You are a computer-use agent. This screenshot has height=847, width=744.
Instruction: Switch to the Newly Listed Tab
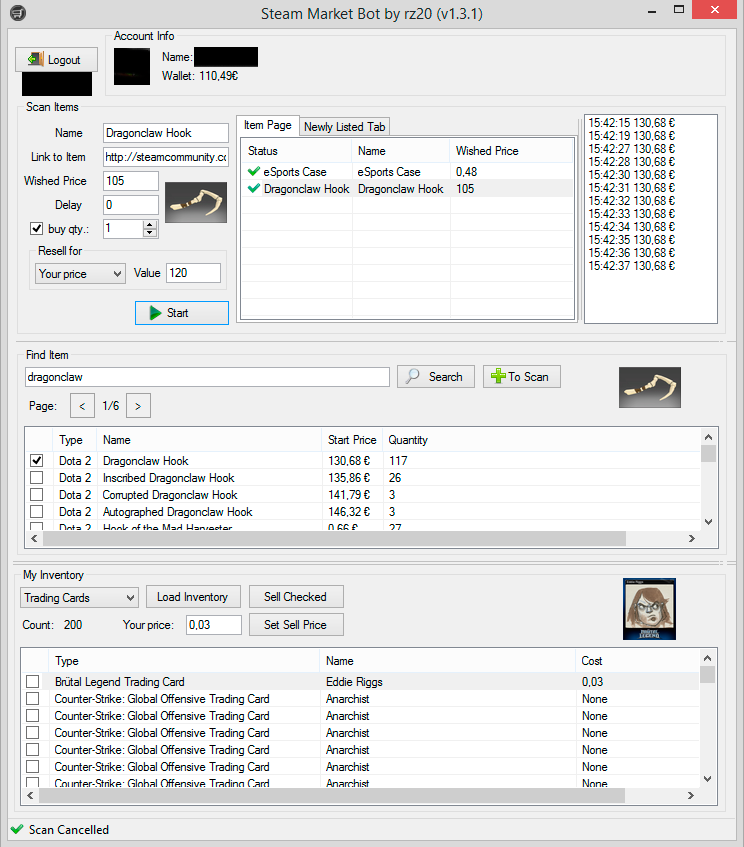pos(344,127)
